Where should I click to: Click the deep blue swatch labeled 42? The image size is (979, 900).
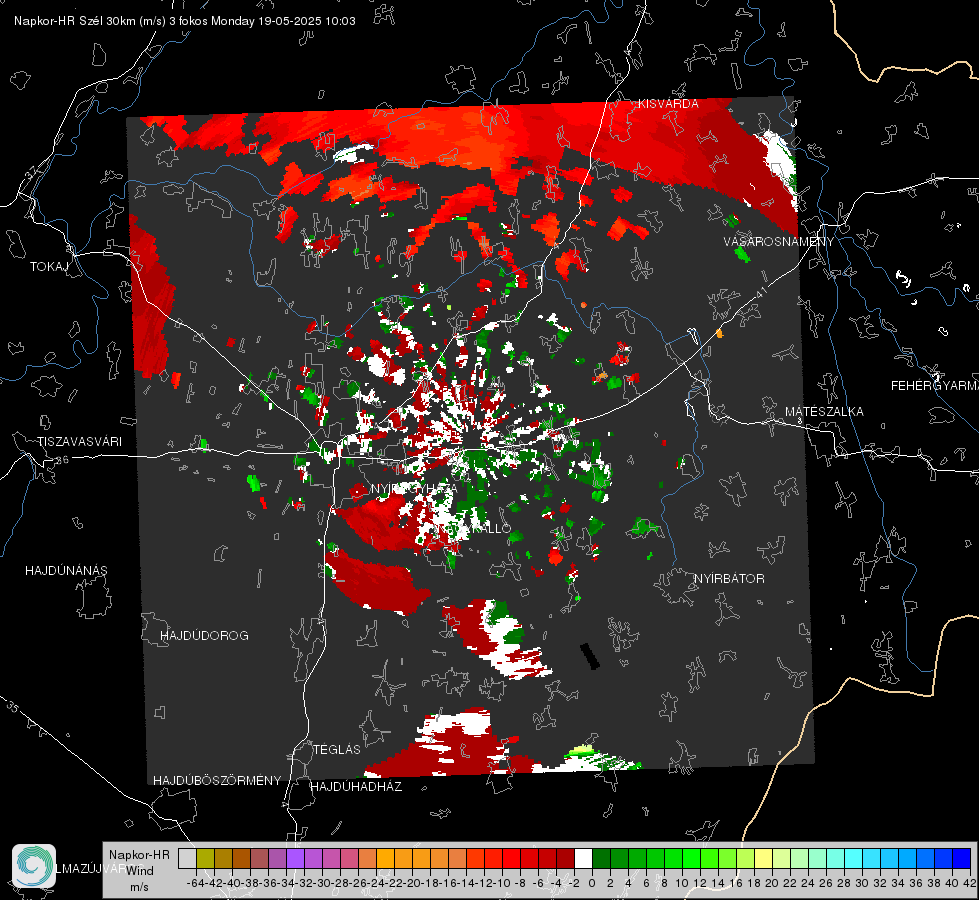962,858
